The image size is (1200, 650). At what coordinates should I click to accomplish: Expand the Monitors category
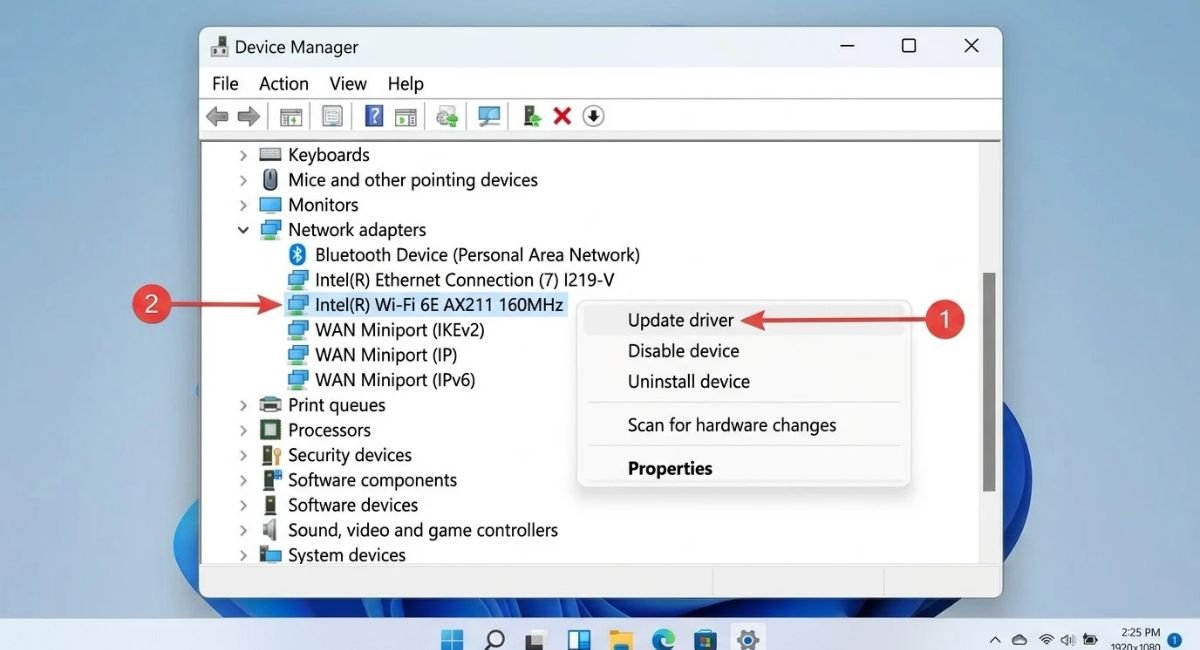[243, 205]
